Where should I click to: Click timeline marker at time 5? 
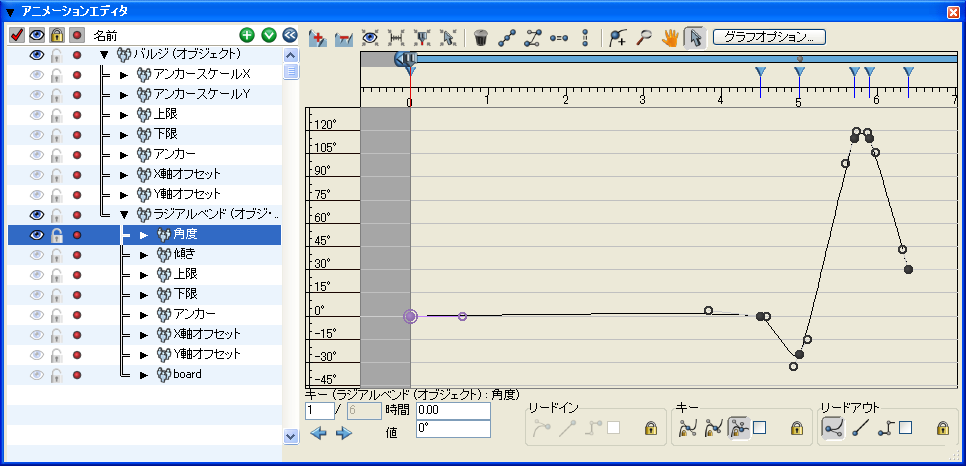click(800, 72)
